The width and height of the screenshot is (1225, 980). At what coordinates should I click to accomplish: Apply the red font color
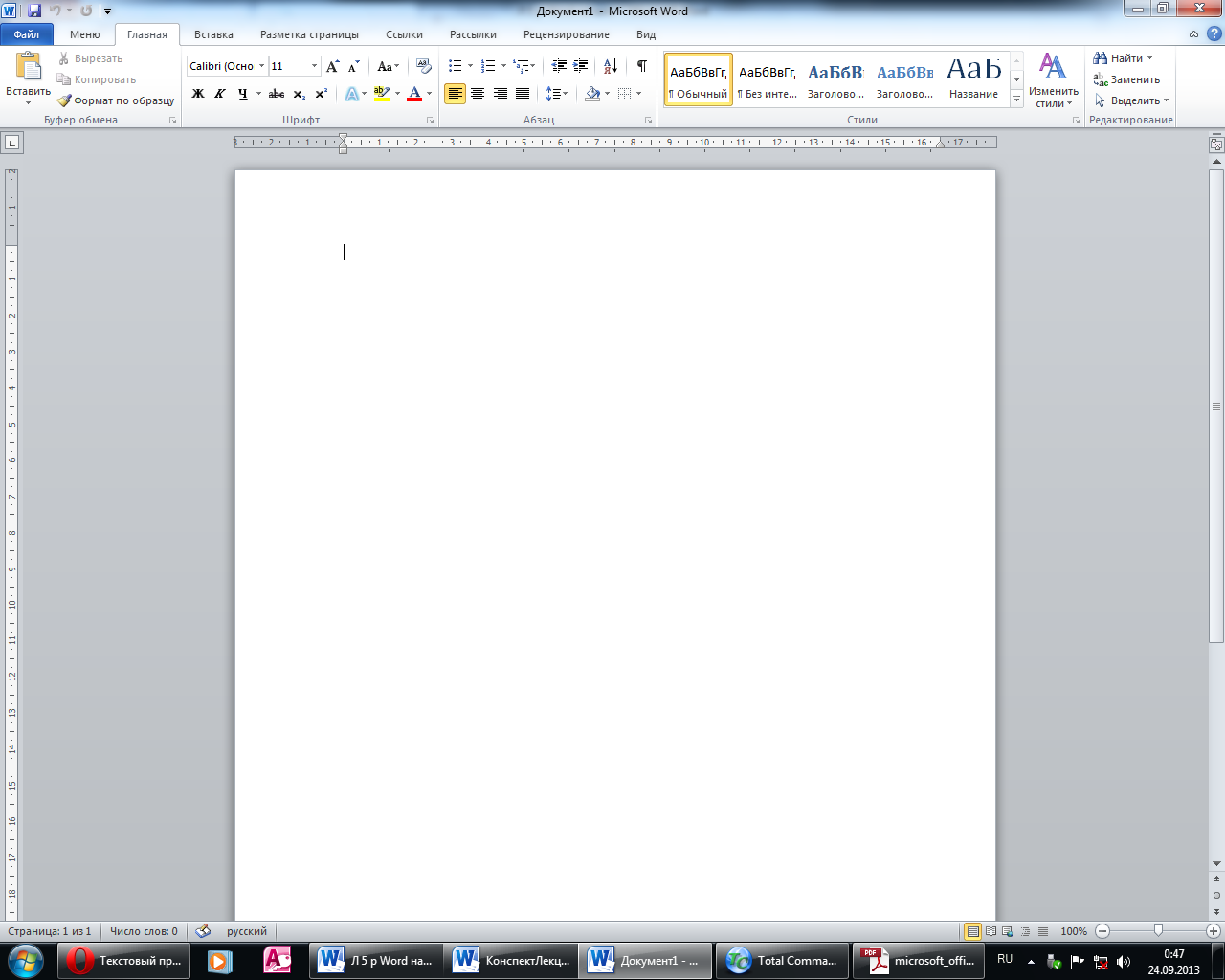[x=414, y=94]
